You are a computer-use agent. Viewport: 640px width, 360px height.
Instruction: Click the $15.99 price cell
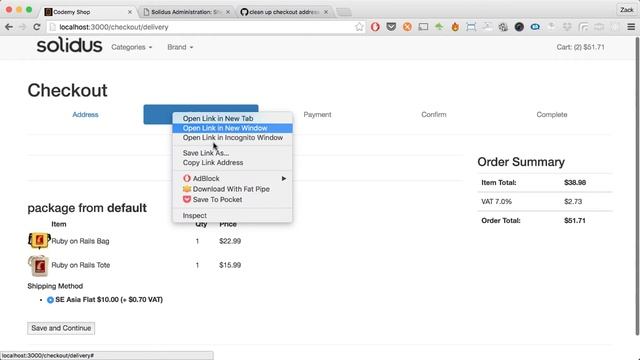[x=230, y=265]
